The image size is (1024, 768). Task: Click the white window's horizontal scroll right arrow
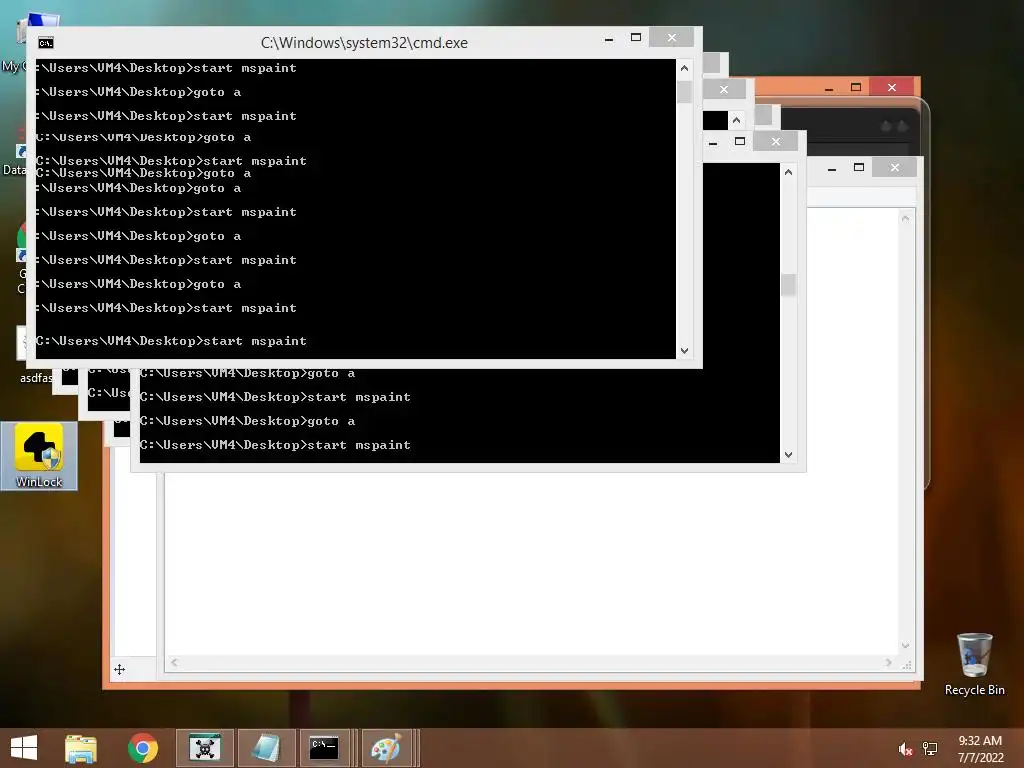click(x=888, y=662)
